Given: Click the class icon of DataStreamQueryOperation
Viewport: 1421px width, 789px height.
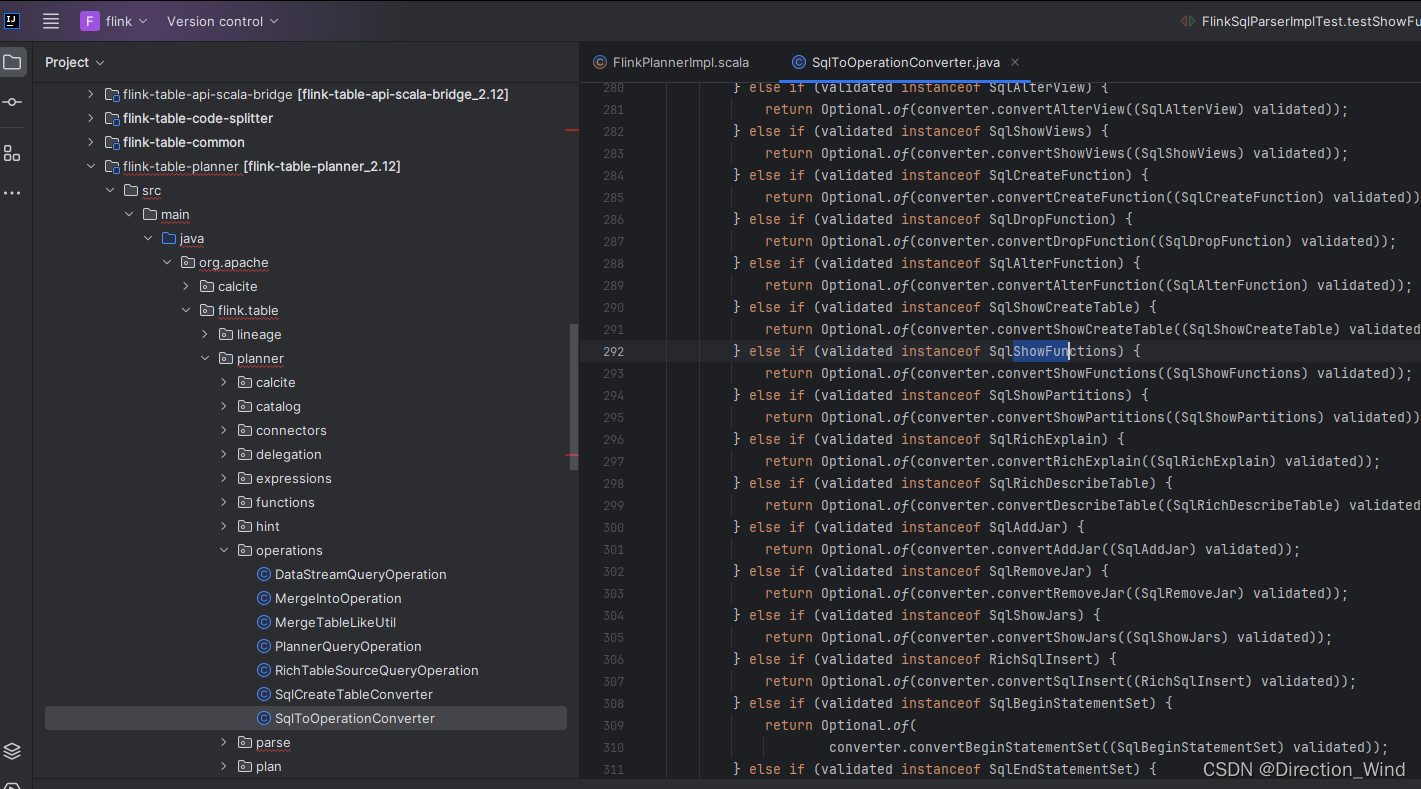Looking at the screenshot, I should [x=264, y=574].
